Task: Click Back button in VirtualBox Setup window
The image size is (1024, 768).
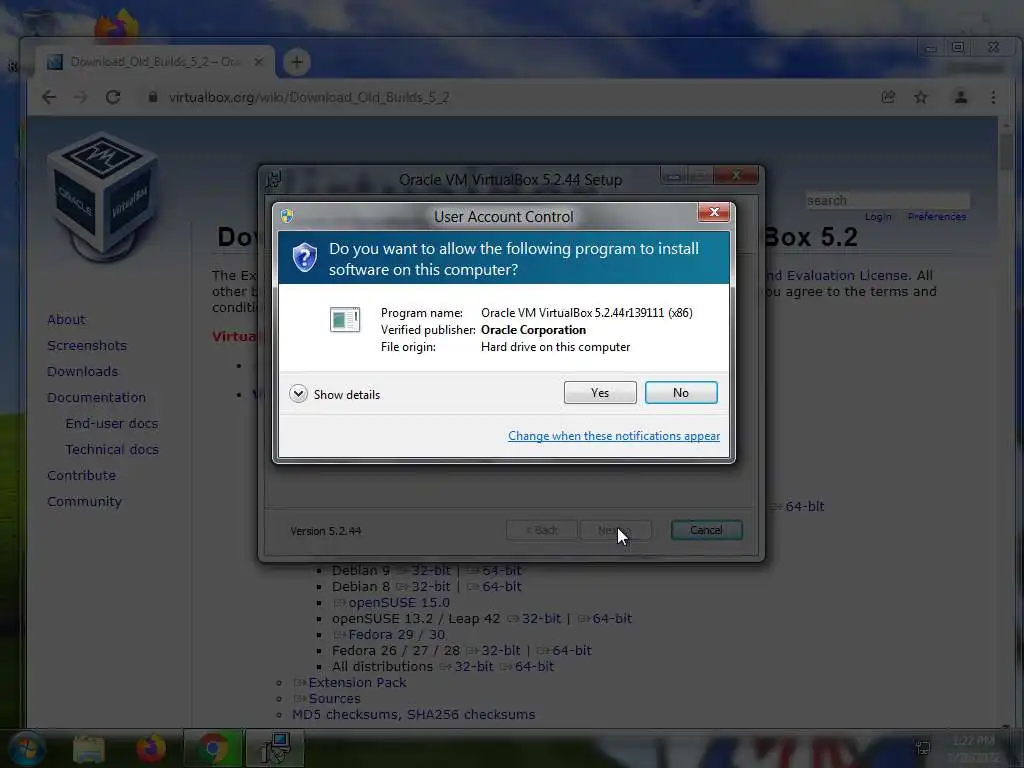Action: [542, 530]
